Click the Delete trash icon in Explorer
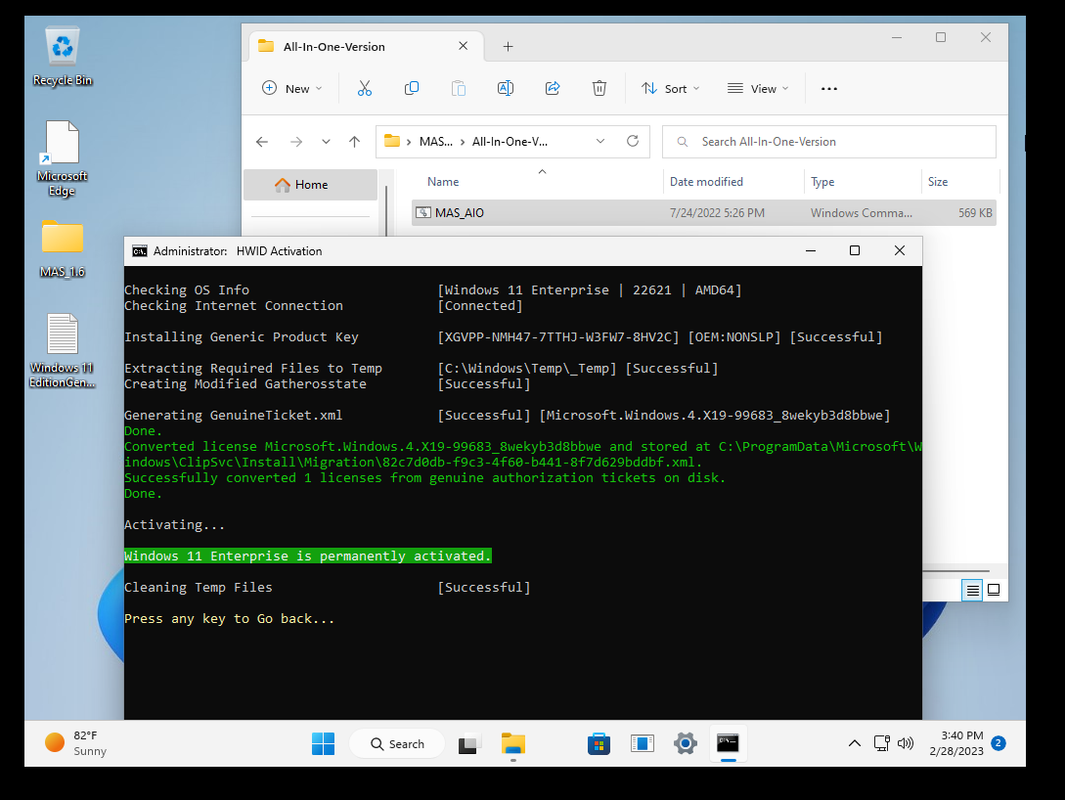1065x800 pixels. coord(599,88)
